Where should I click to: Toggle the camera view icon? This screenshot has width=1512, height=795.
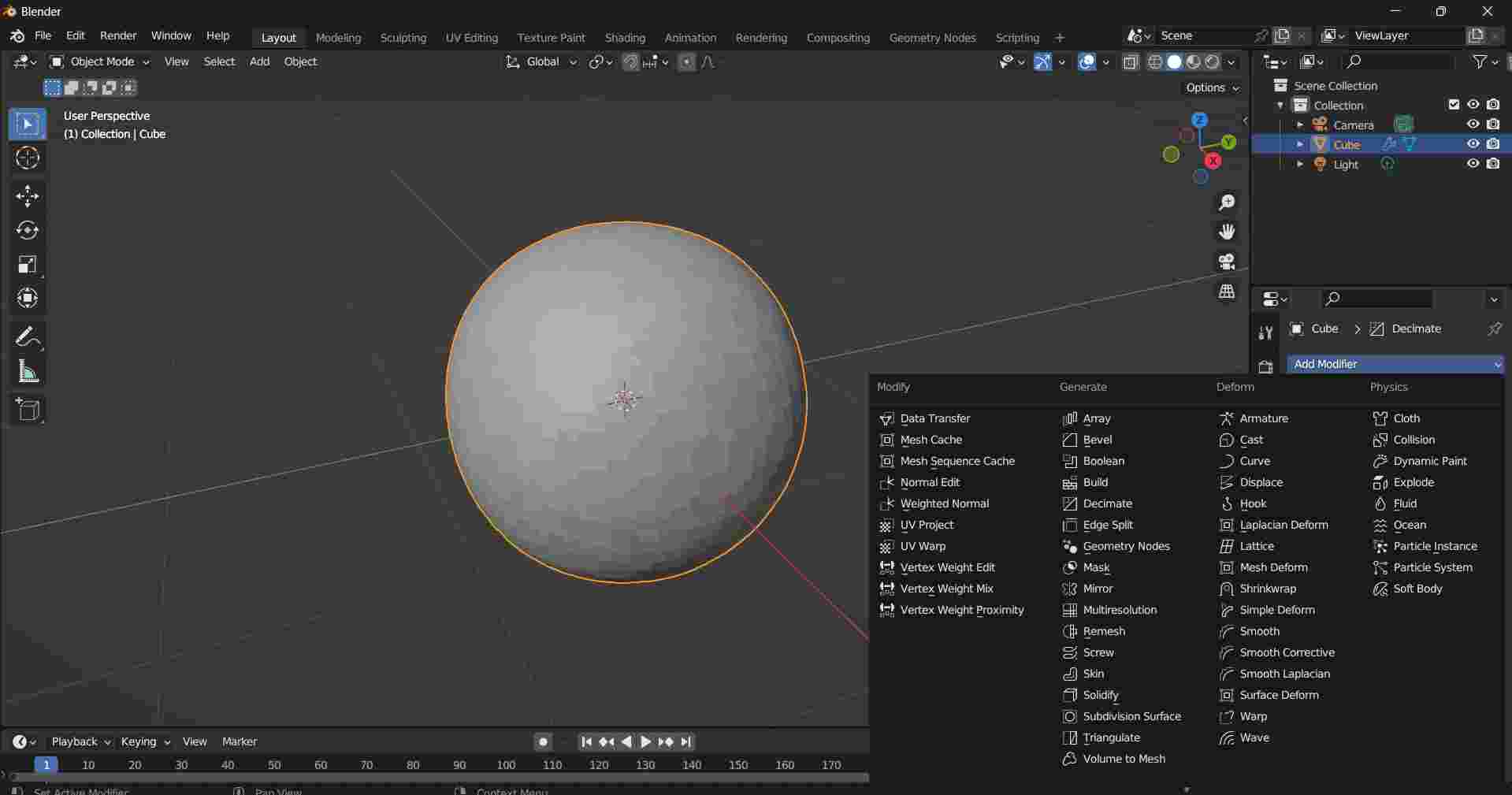(1227, 262)
